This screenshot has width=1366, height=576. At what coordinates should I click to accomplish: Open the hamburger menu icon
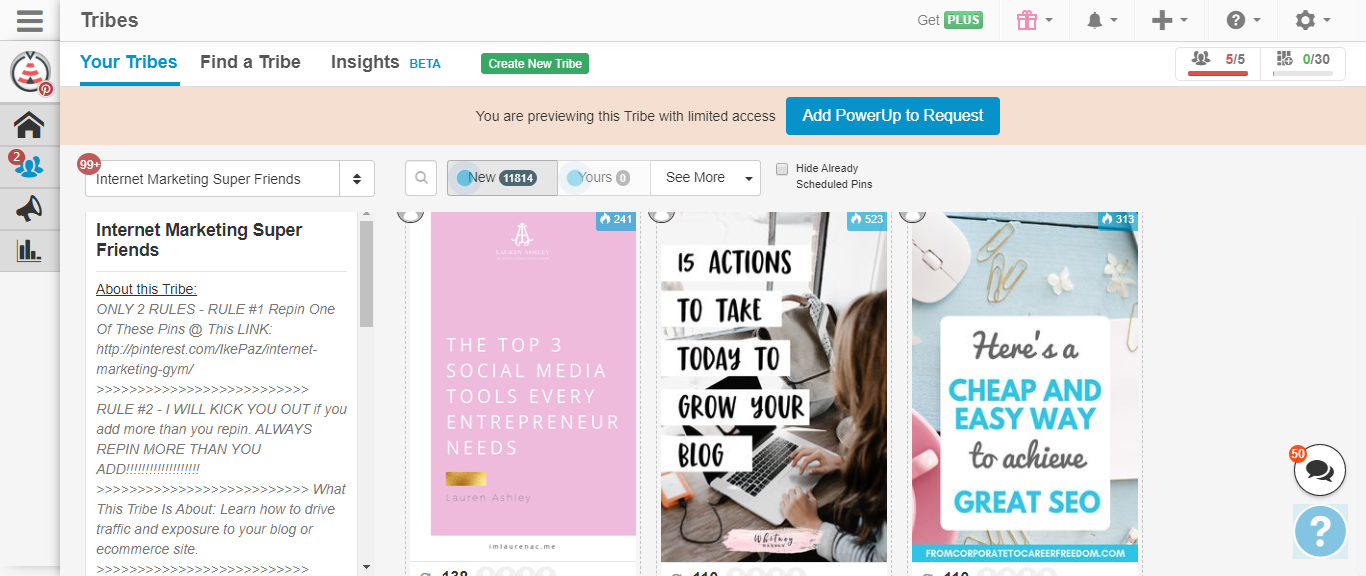click(x=29, y=20)
